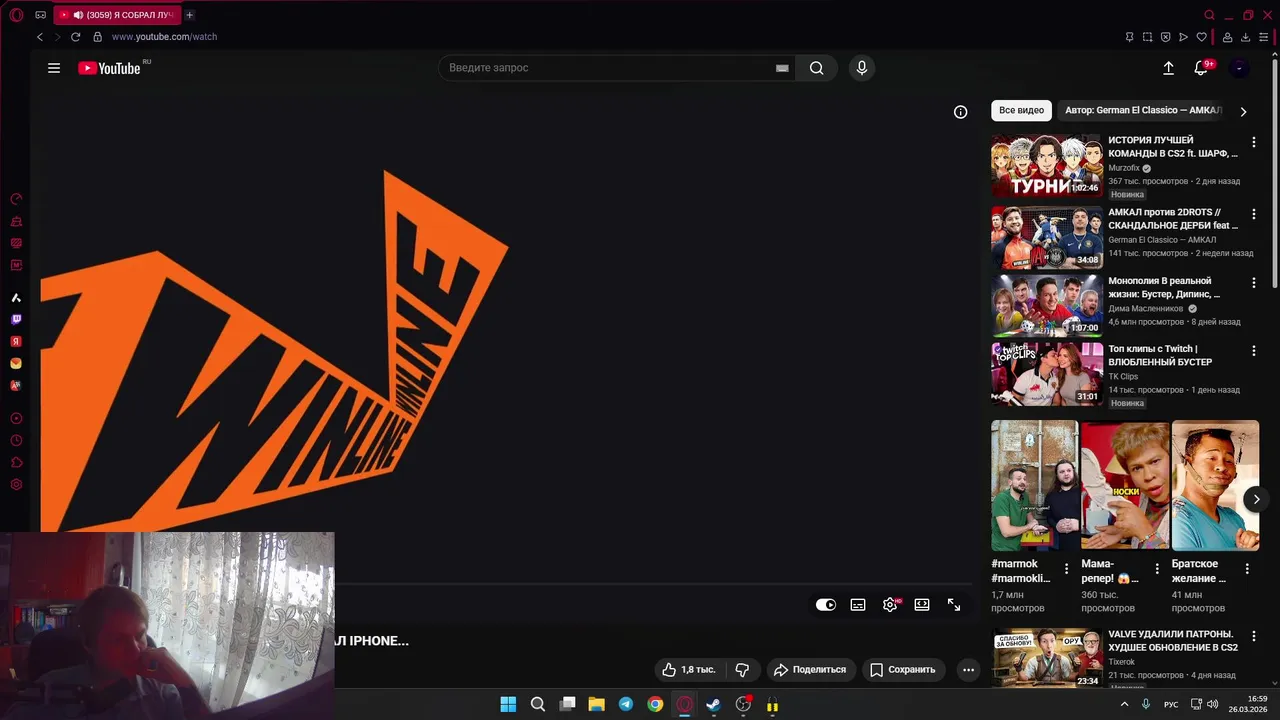
Task: Open Steam from the taskbar
Action: pos(713,704)
